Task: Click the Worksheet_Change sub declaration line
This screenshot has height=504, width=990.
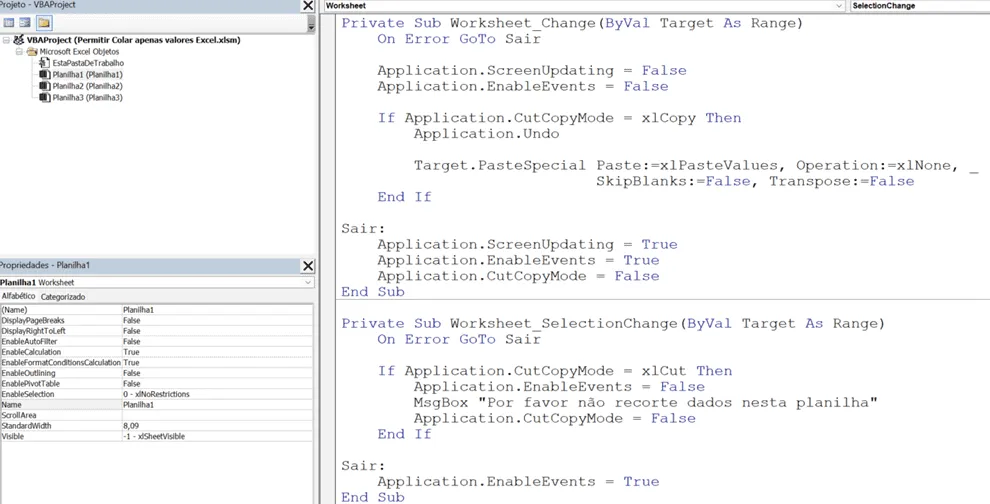Action: coord(572,23)
